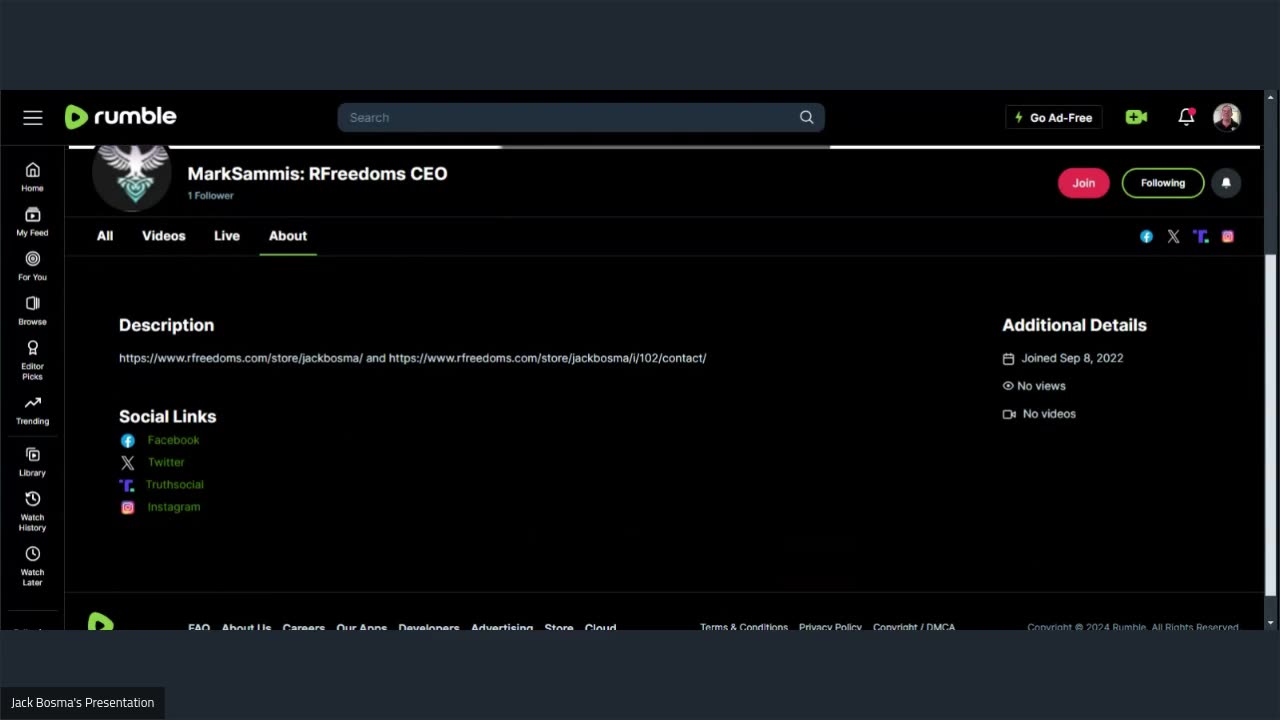The height and width of the screenshot is (720, 1280).
Task: Open the Twitter social link text
Action: click(x=166, y=462)
